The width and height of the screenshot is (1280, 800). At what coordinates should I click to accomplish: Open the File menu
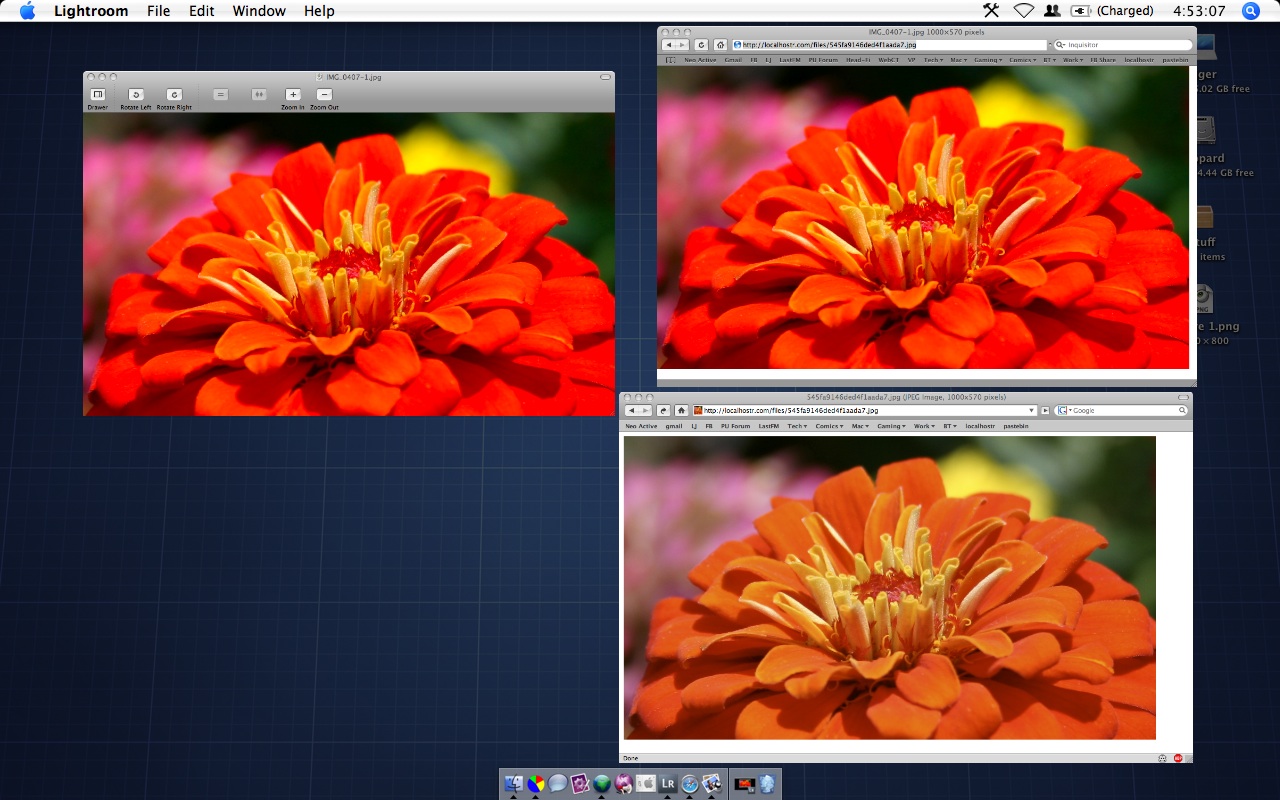click(x=158, y=11)
